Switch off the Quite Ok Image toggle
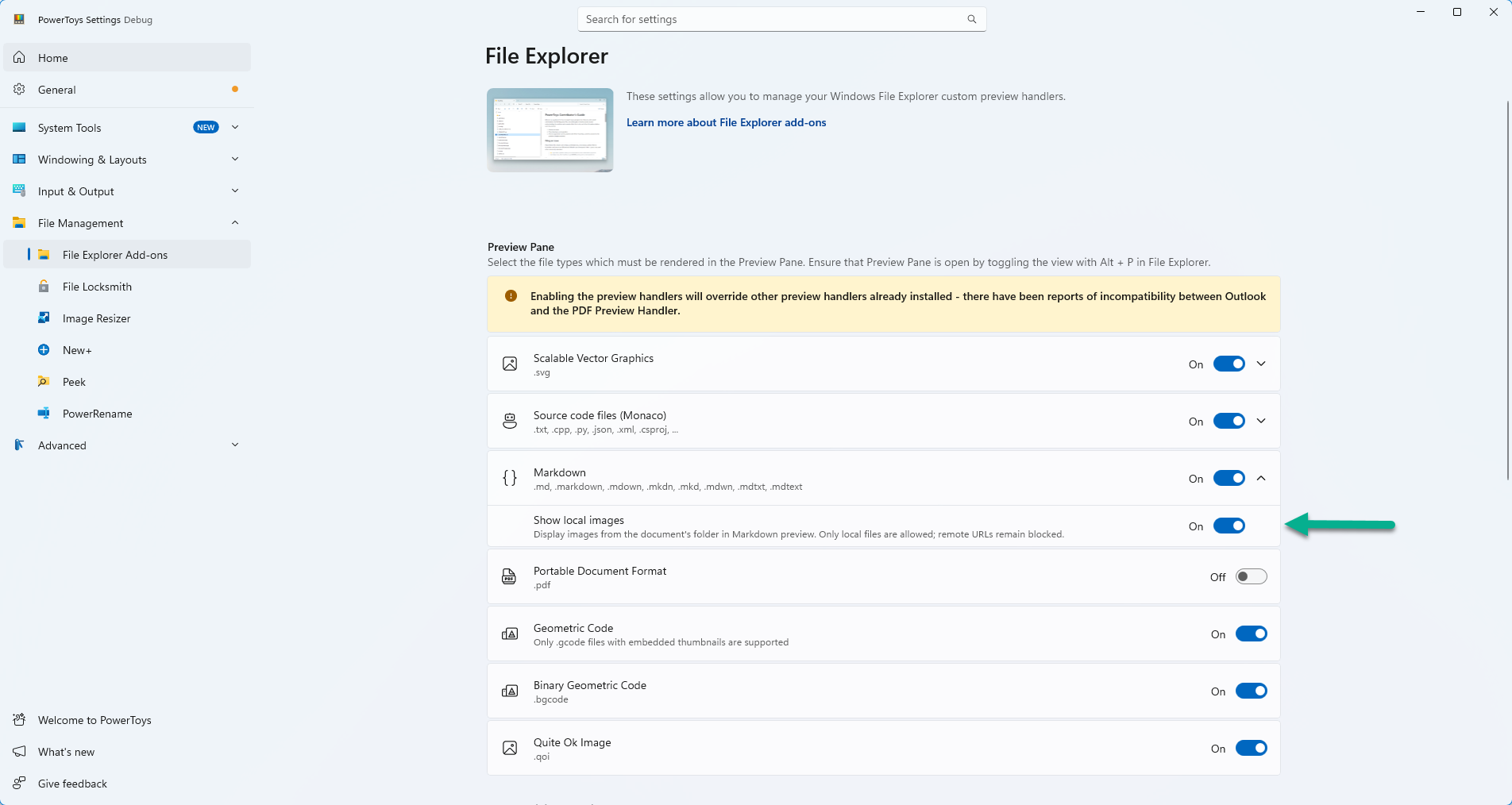1512x805 pixels. pyautogui.click(x=1252, y=749)
